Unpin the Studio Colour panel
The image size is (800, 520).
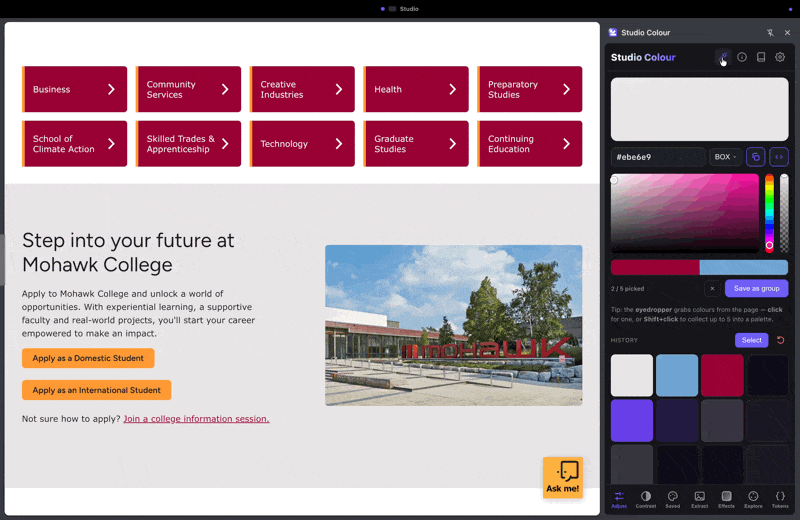pyautogui.click(x=770, y=33)
